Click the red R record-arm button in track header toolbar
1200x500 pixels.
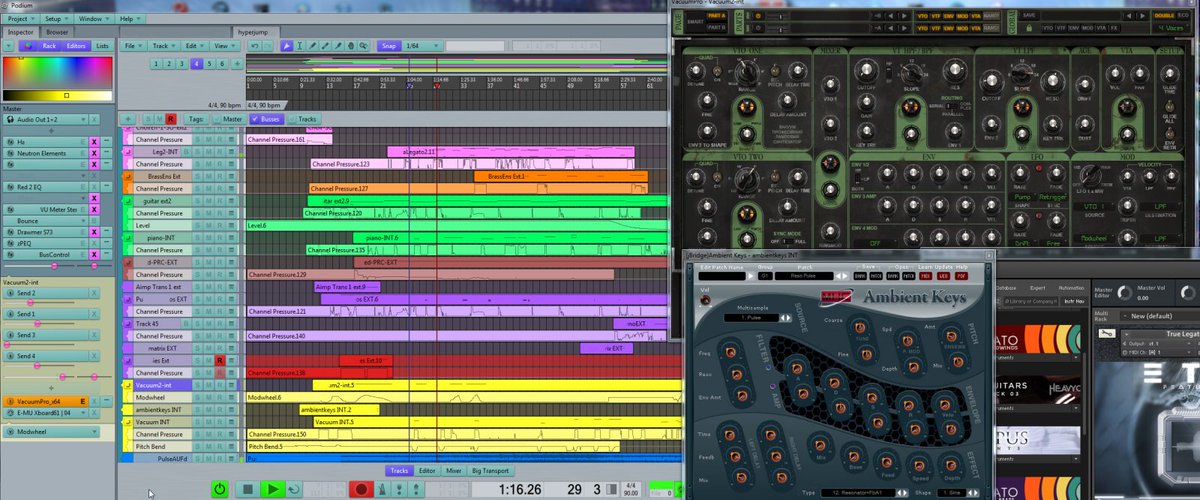click(x=170, y=119)
